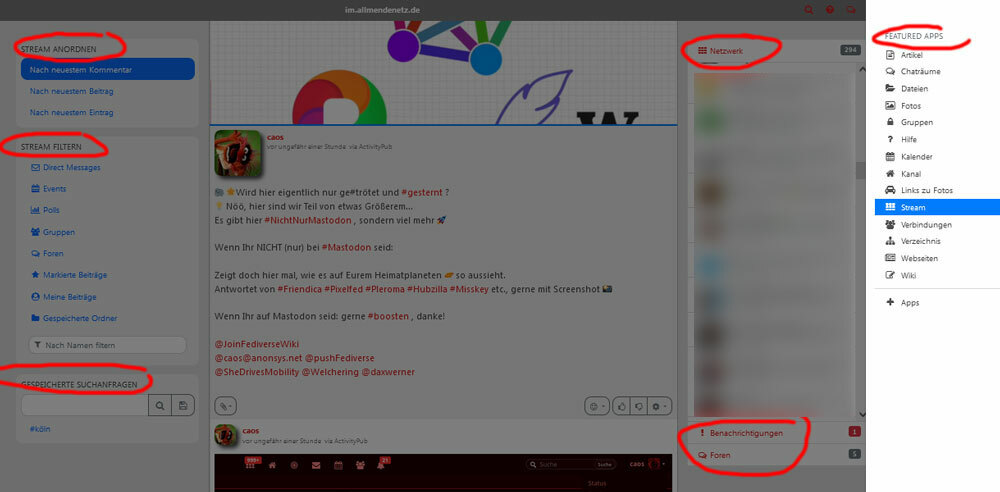Click the #köln saved search link
This screenshot has width=1000, height=492.
tap(41, 429)
